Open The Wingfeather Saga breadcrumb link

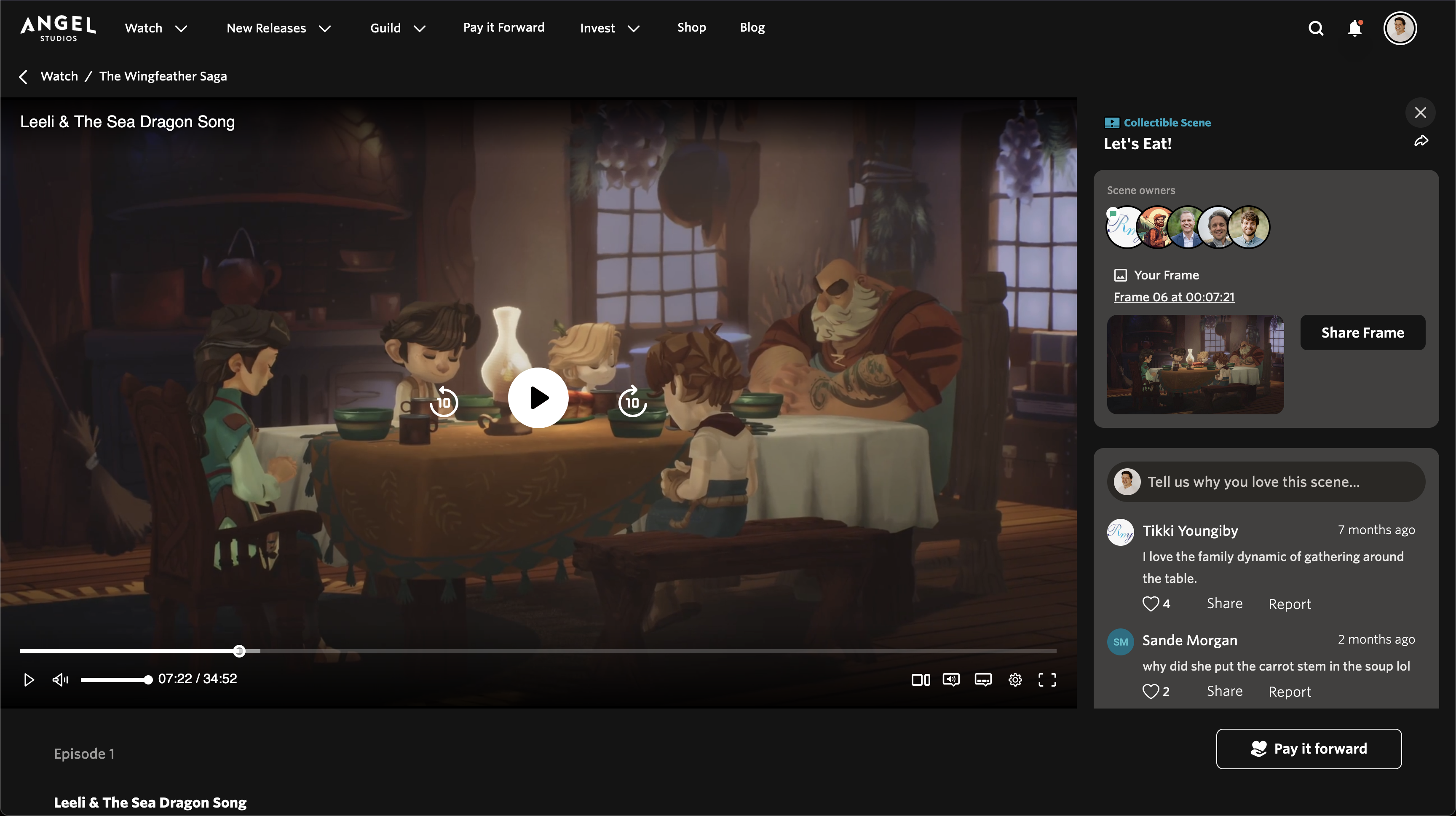point(163,76)
